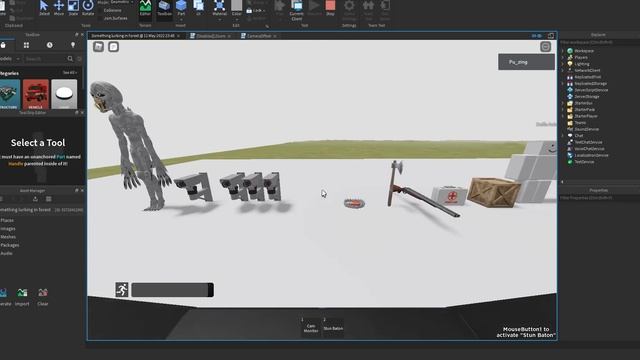Open the in-game chat icon
640x360 pixels.
[113, 47]
